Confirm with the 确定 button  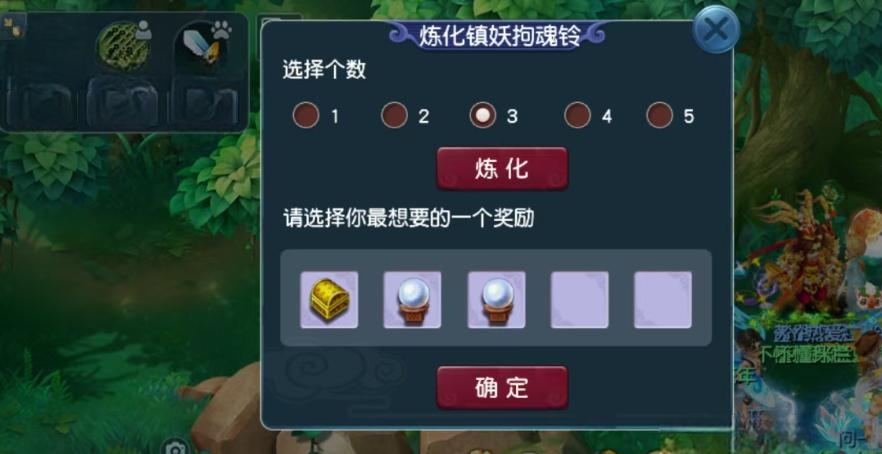point(502,388)
